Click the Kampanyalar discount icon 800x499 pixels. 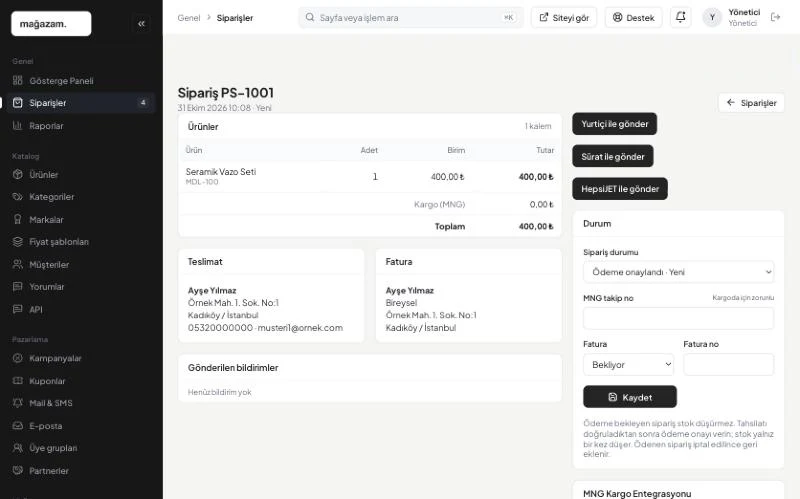pos(18,358)
